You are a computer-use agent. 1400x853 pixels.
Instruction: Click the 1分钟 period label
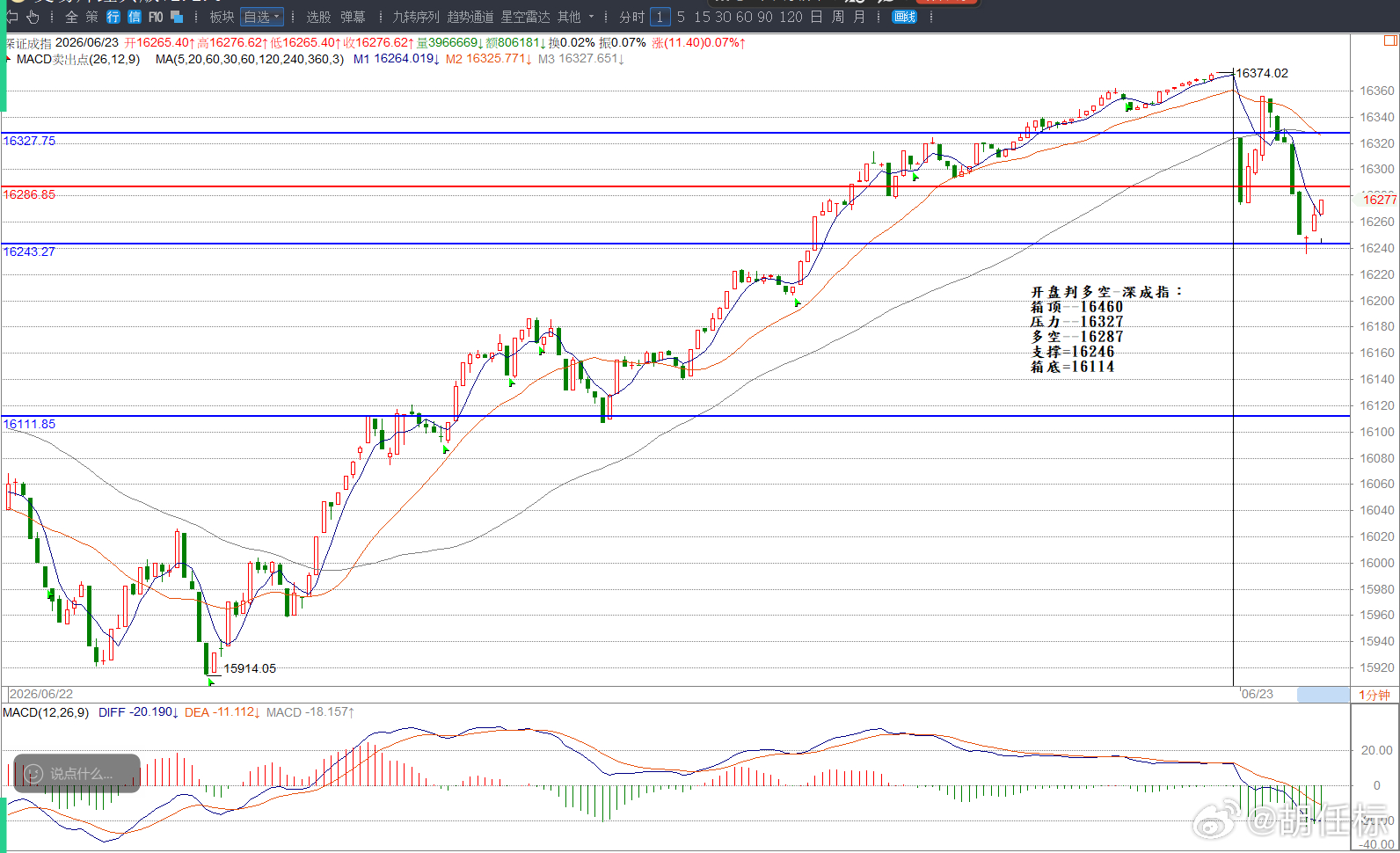[1374, 695]
